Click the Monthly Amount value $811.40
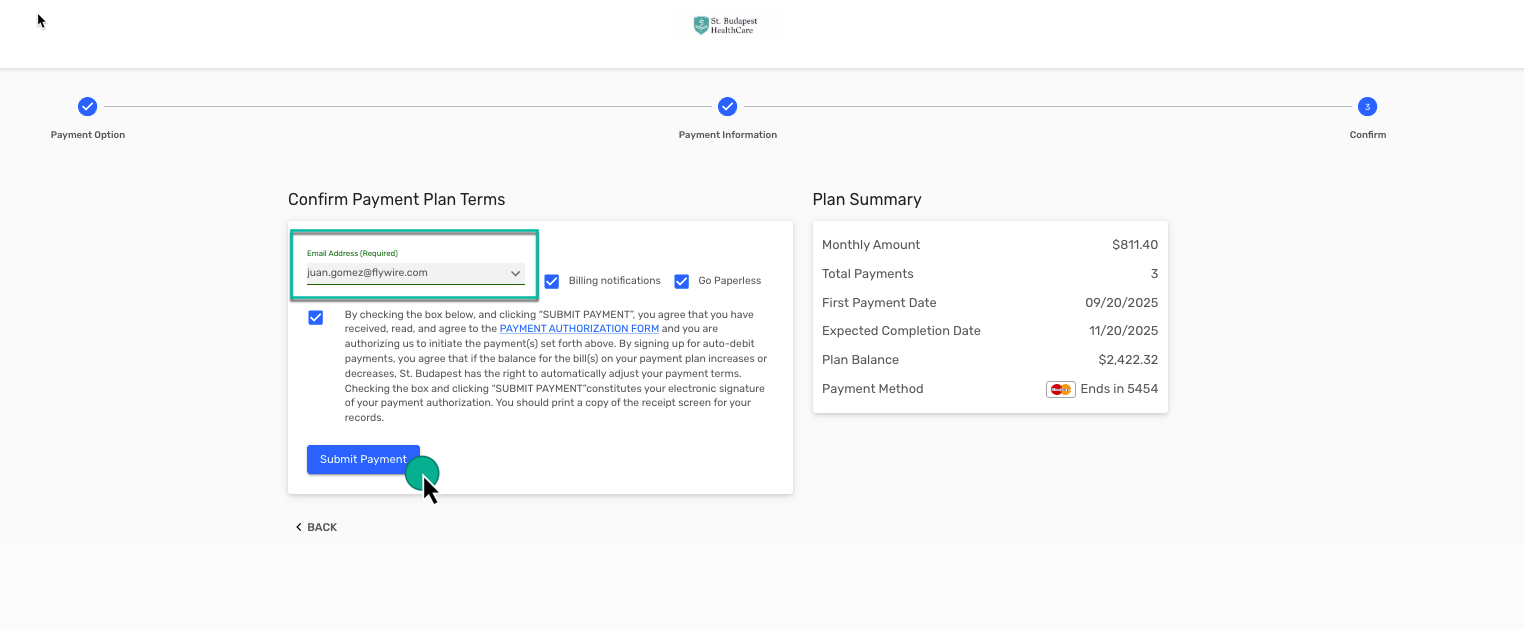This screenshot has width=1524, height=629. point(1134,245)
